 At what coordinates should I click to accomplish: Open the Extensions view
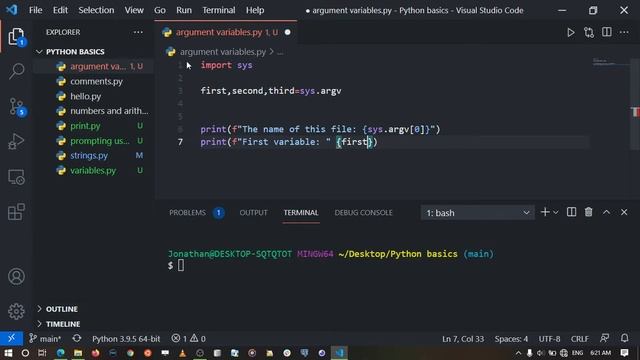[16, 212]
